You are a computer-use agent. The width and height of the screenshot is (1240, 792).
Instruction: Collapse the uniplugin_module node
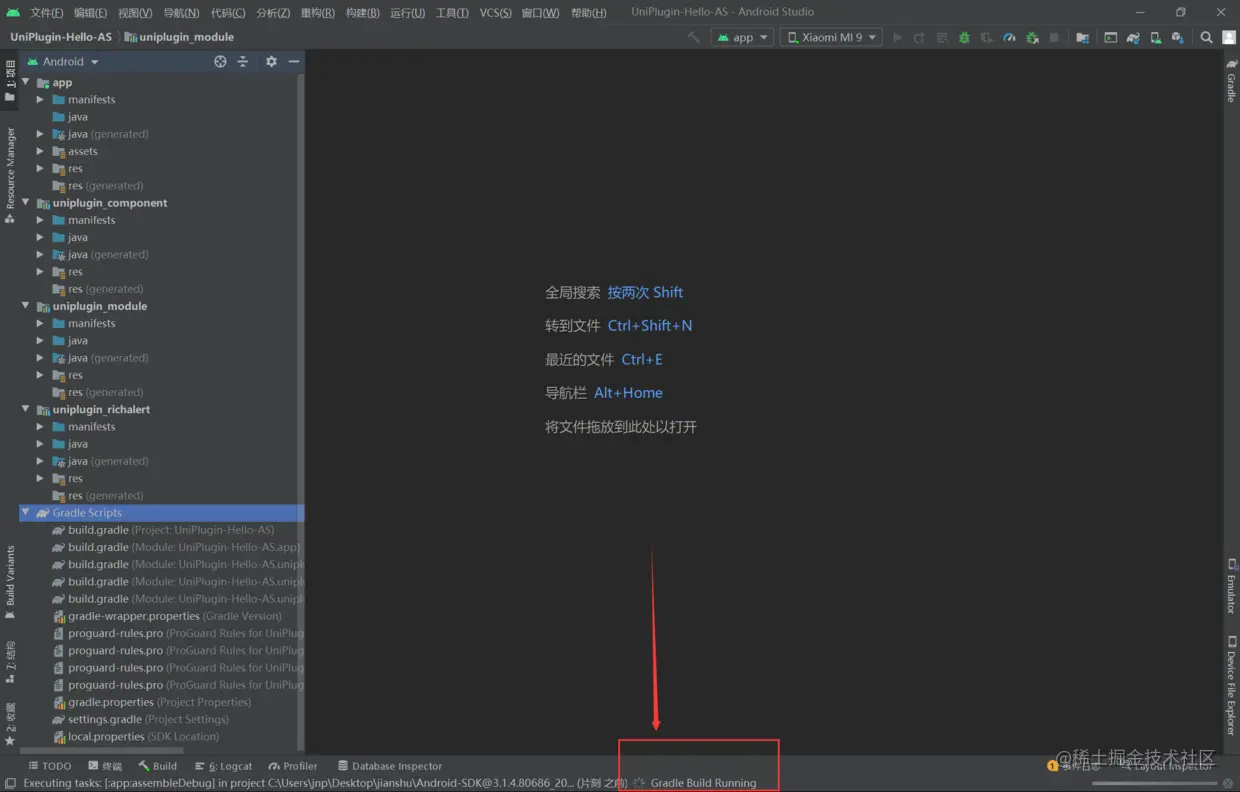26,306
